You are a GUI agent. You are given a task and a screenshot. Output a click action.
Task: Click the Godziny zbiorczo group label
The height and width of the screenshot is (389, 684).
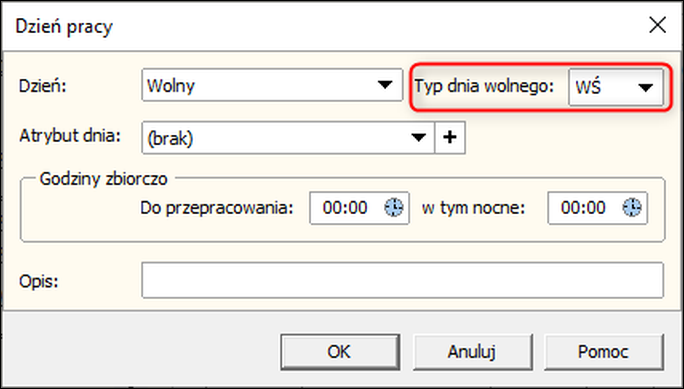point(103,179)
